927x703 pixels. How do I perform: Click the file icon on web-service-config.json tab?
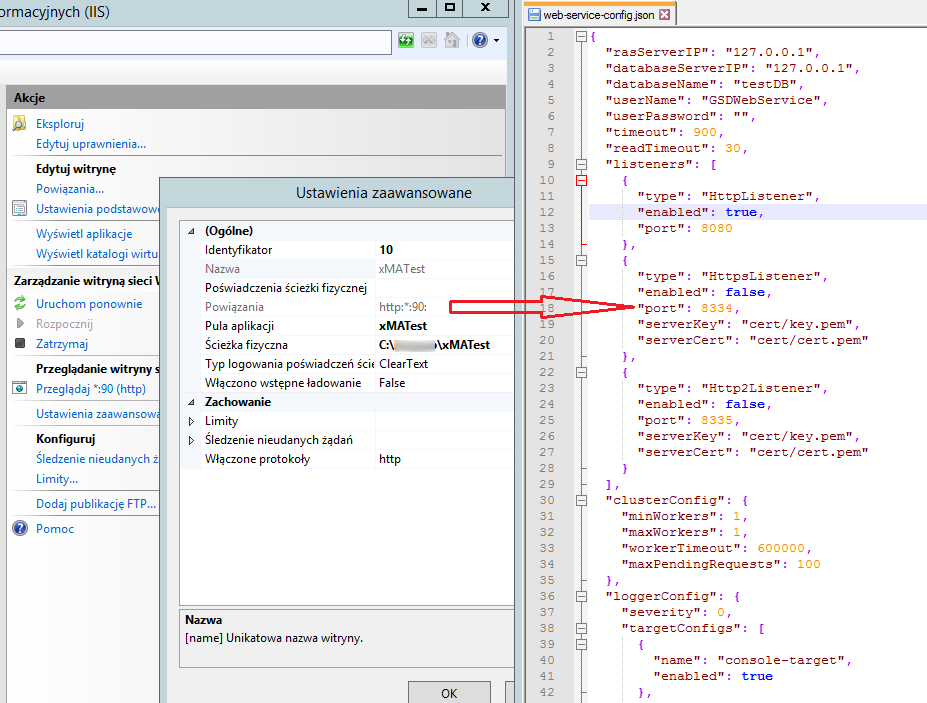pos(534,15)
